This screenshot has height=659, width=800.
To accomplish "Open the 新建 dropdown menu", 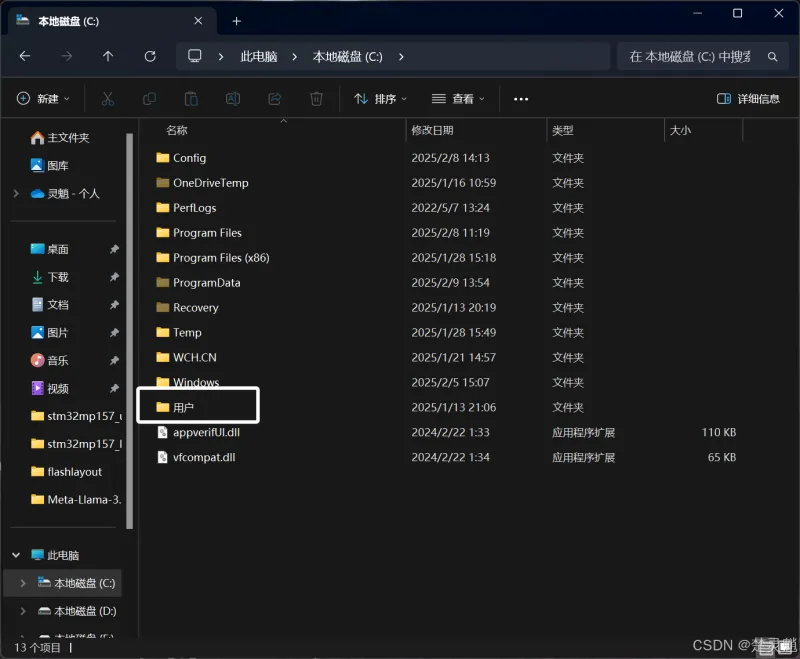I will click(44, 99).
